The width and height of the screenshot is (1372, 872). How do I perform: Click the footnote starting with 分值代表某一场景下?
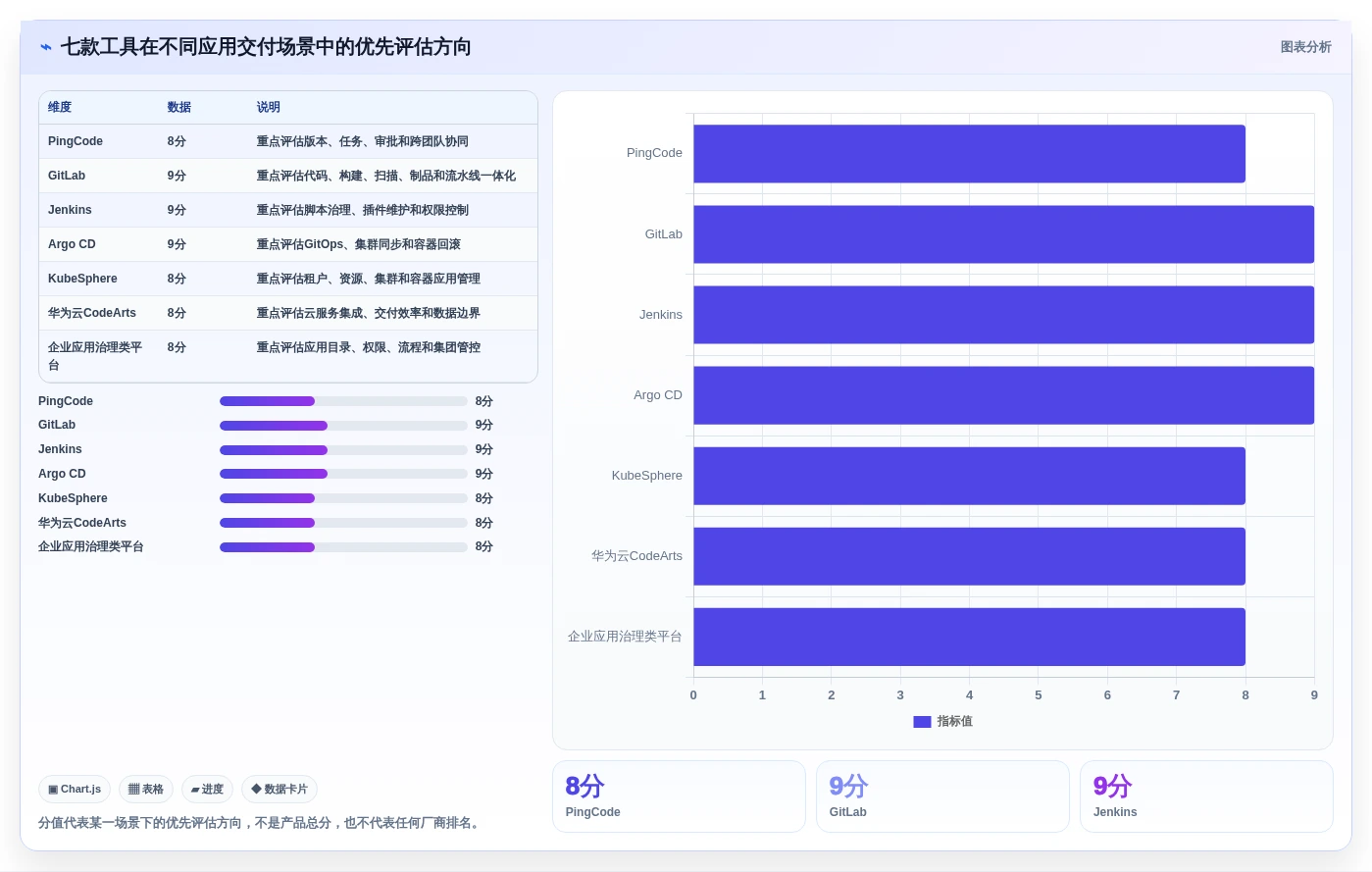pyautogui.click(x=261, y=823)
